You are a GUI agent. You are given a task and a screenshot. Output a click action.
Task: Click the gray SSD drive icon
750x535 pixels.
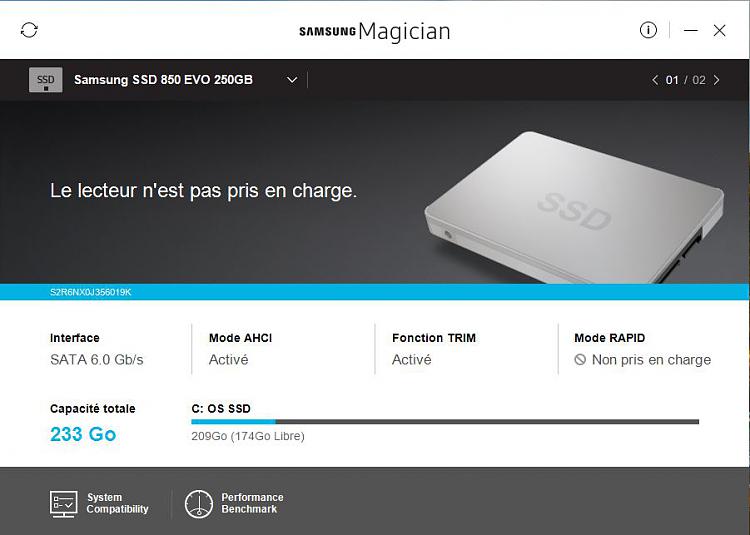point(45,79)
